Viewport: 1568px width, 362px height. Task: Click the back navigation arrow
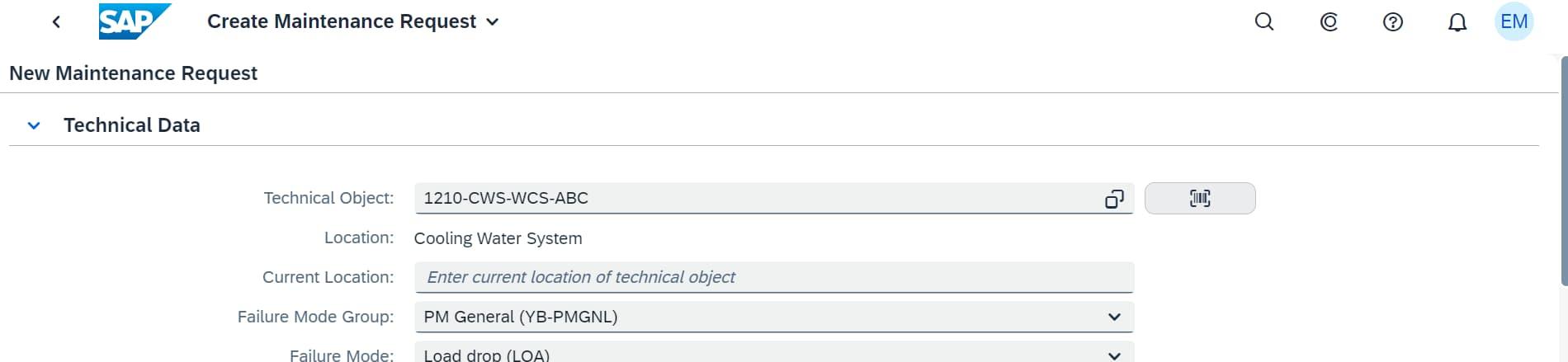pos(56,22)
